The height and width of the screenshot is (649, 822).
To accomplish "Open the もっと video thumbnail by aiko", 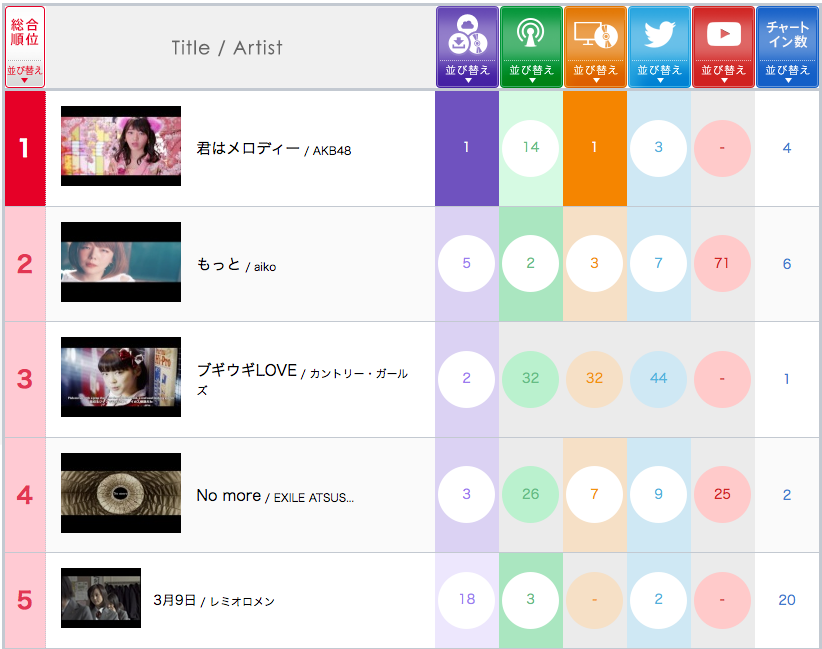I will pos(121,262).
